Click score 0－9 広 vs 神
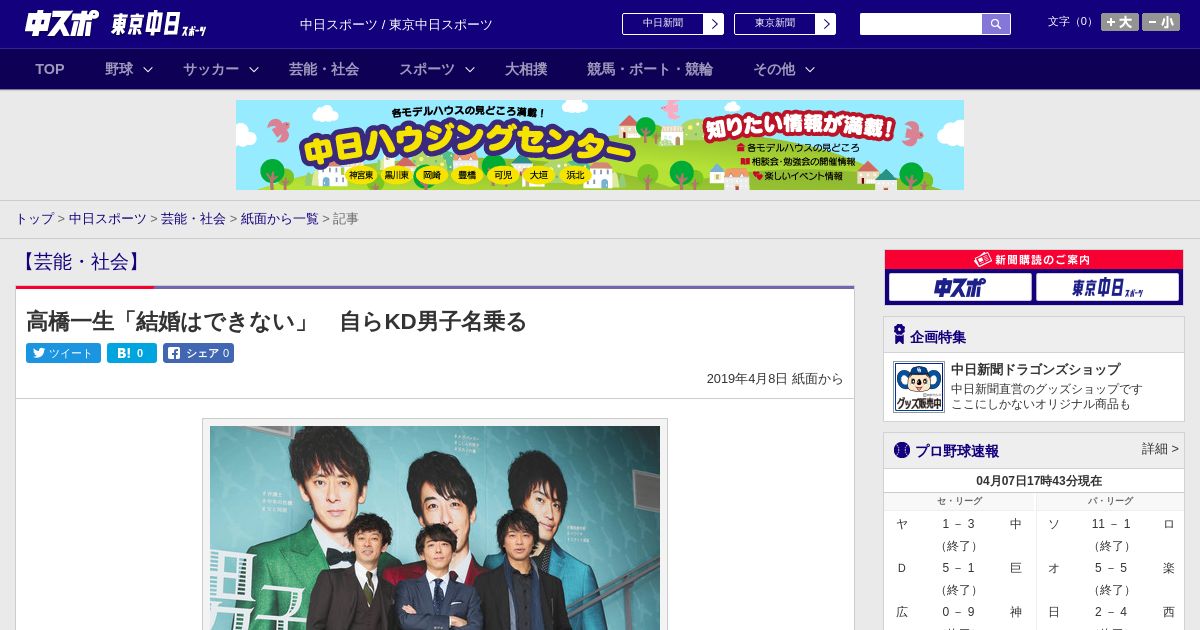This screenshot has width=1200, height=630. [958, 612]
